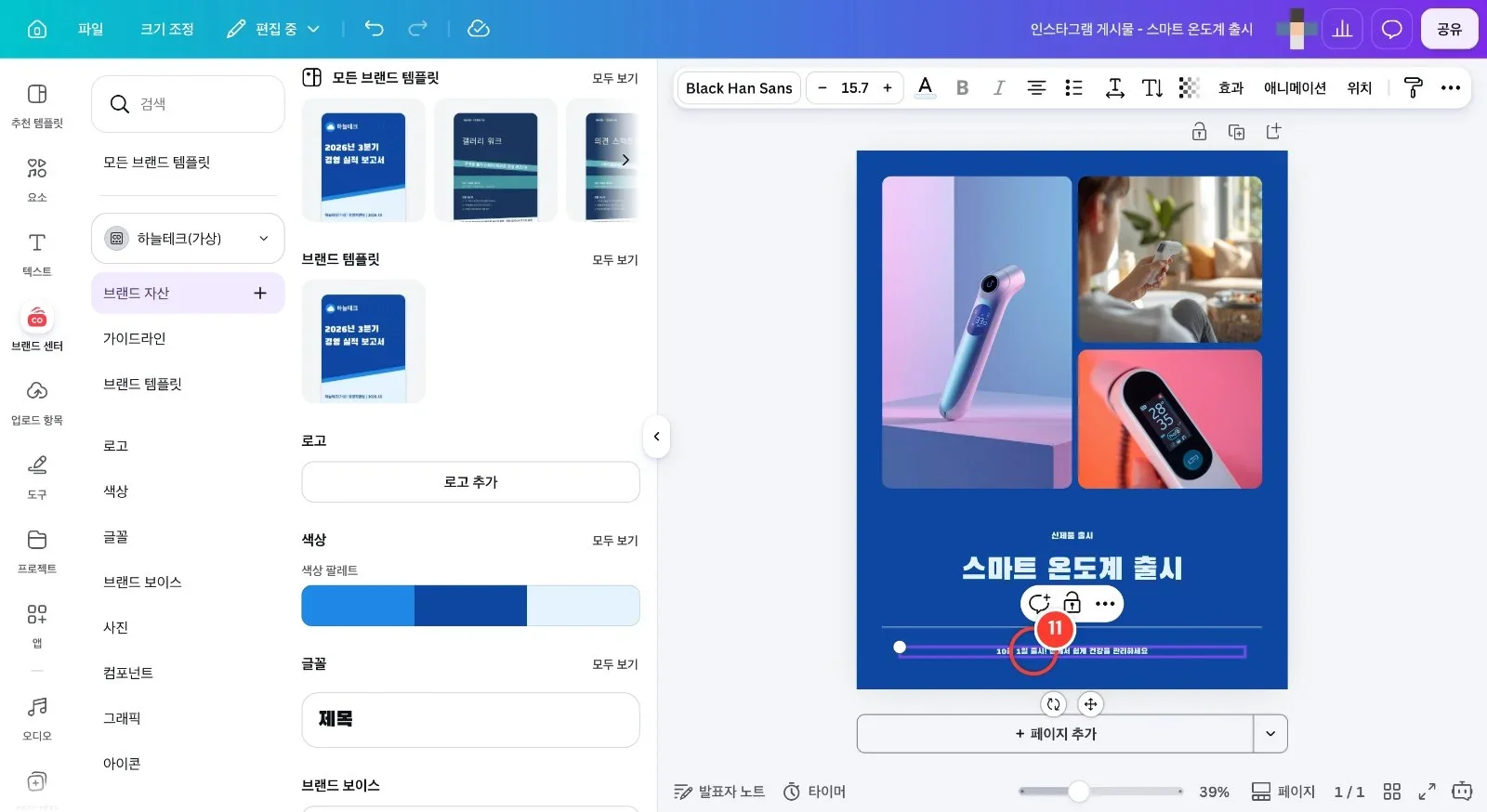Open the 편집 중 mode dropdown
The image size is (1487, 812).
click(x=273, y=29)
